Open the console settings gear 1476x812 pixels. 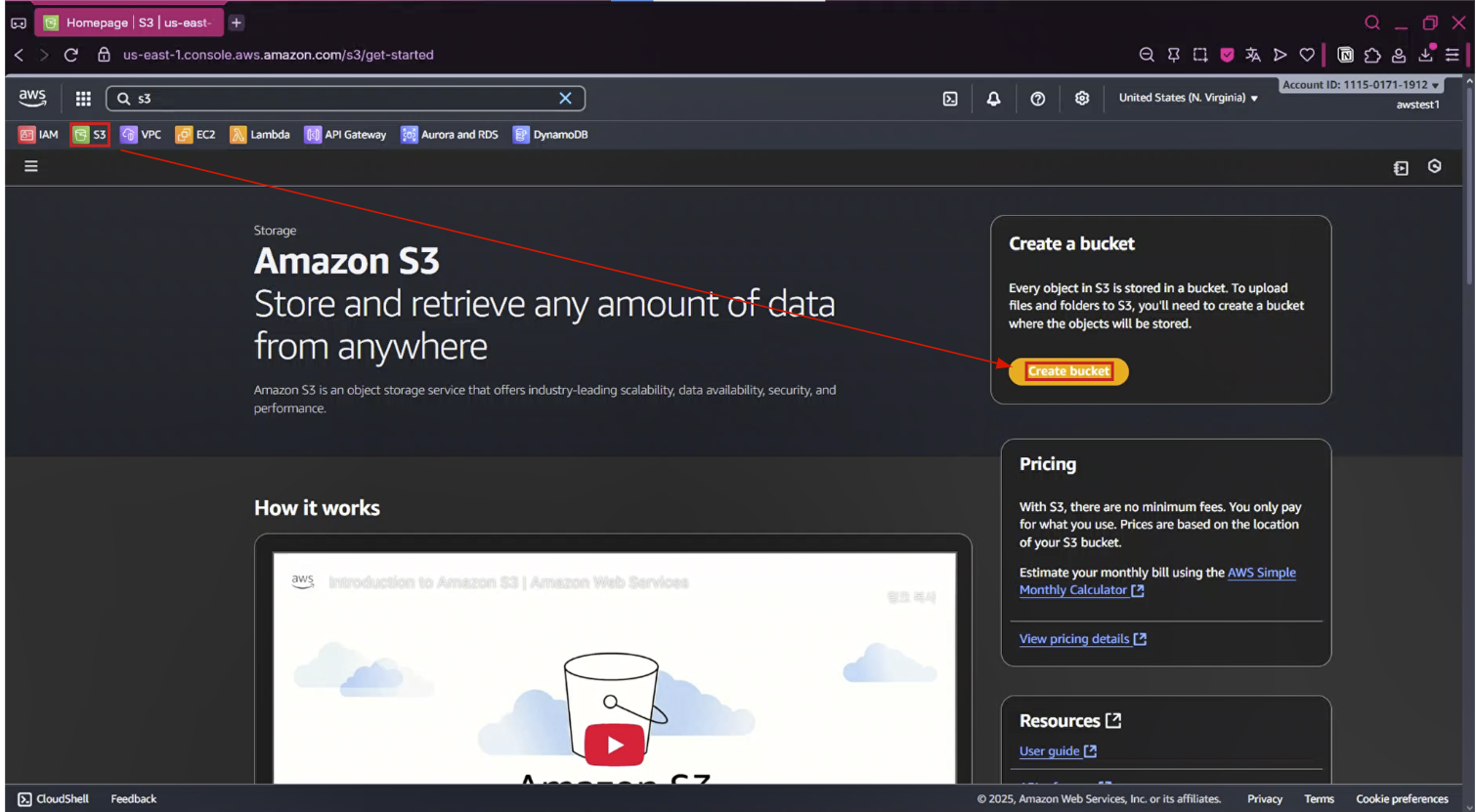coord(1082,99)
